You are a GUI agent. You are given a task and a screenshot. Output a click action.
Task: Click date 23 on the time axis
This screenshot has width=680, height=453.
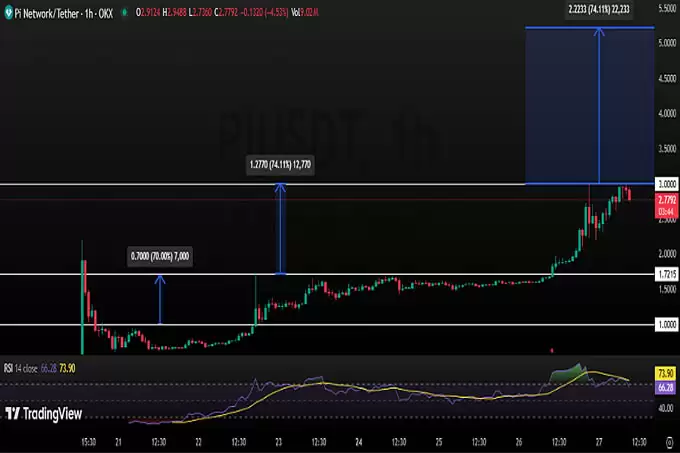click(277, 441)
